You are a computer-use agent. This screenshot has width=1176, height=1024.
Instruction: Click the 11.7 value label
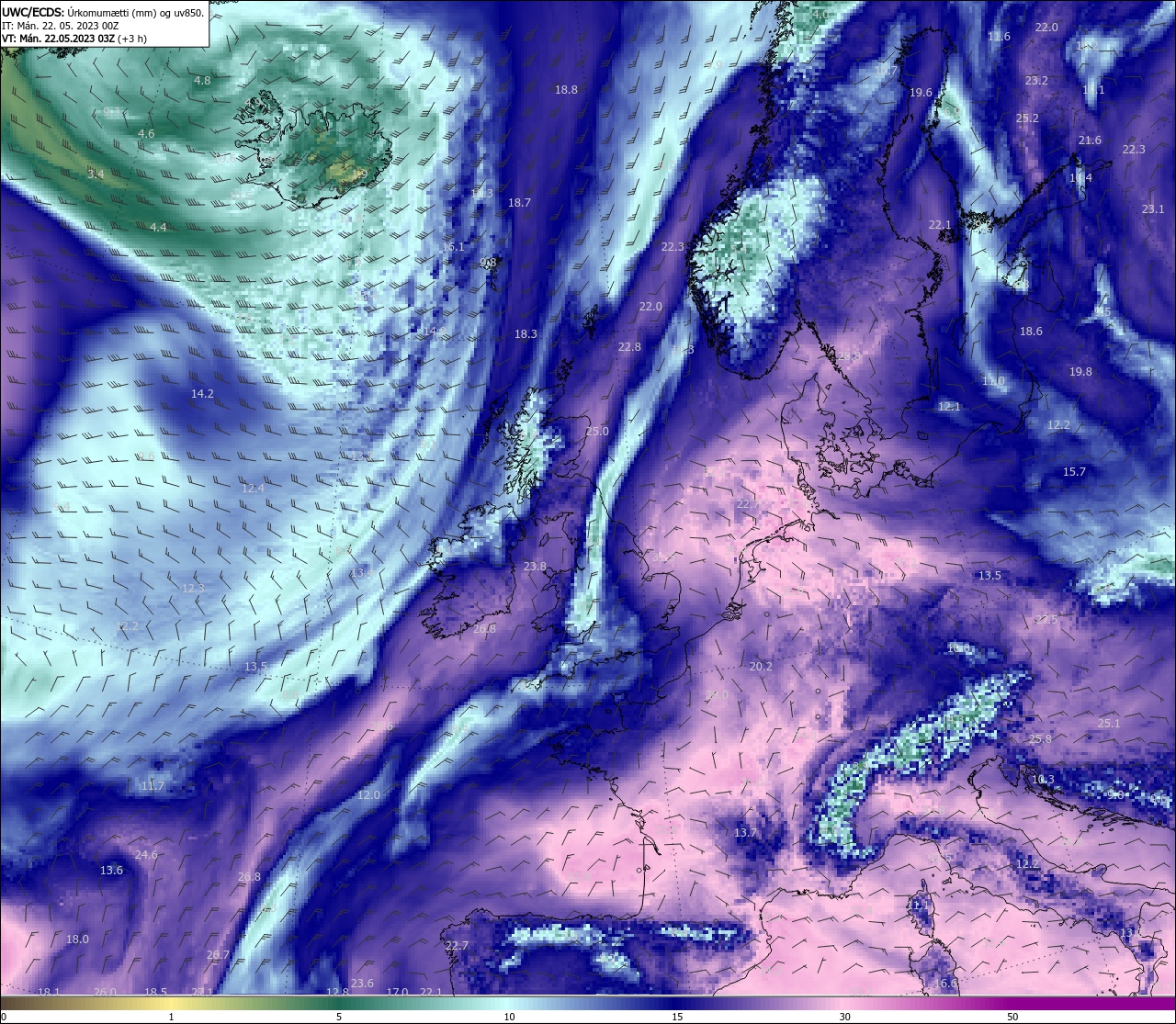(x=153, y=786)
